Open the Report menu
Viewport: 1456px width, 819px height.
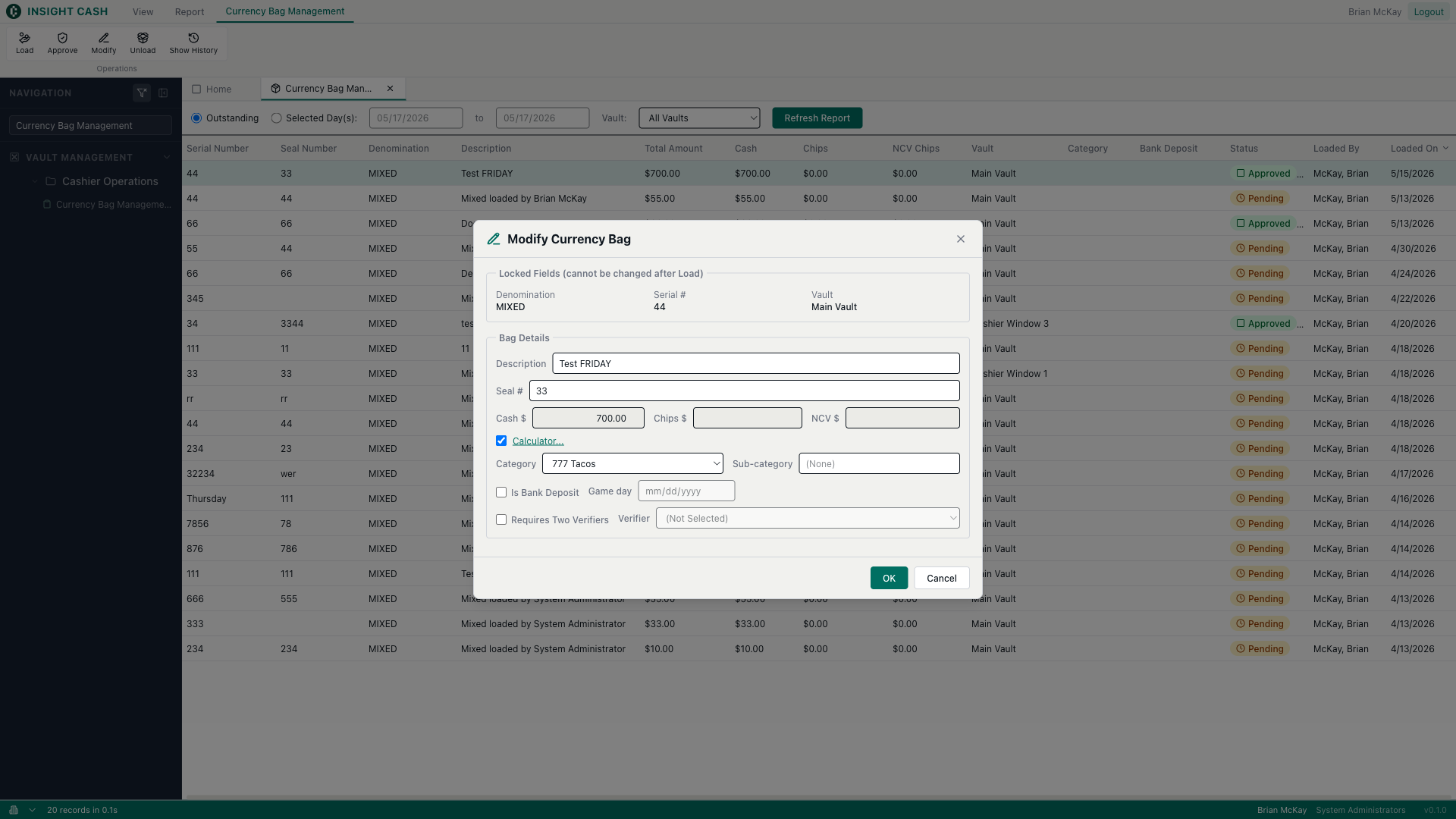pyautogui.click(x=190, y=11)
